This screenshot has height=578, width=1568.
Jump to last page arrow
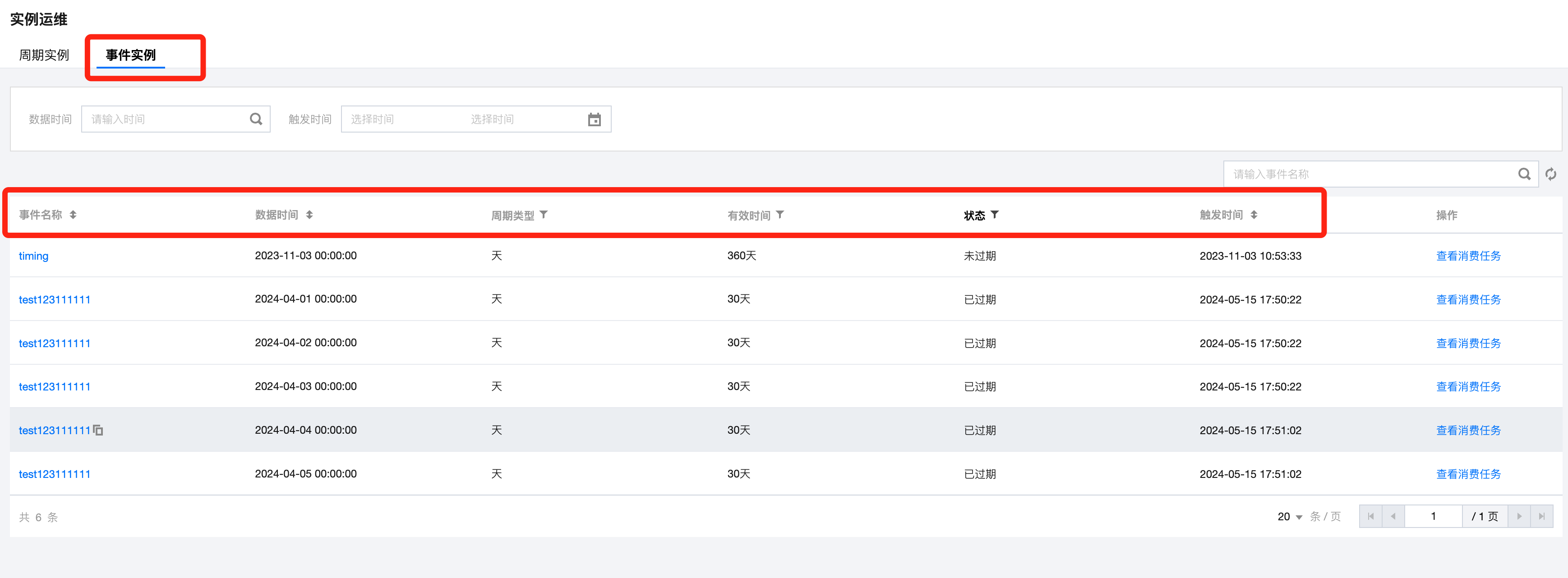click(1541, 517)
